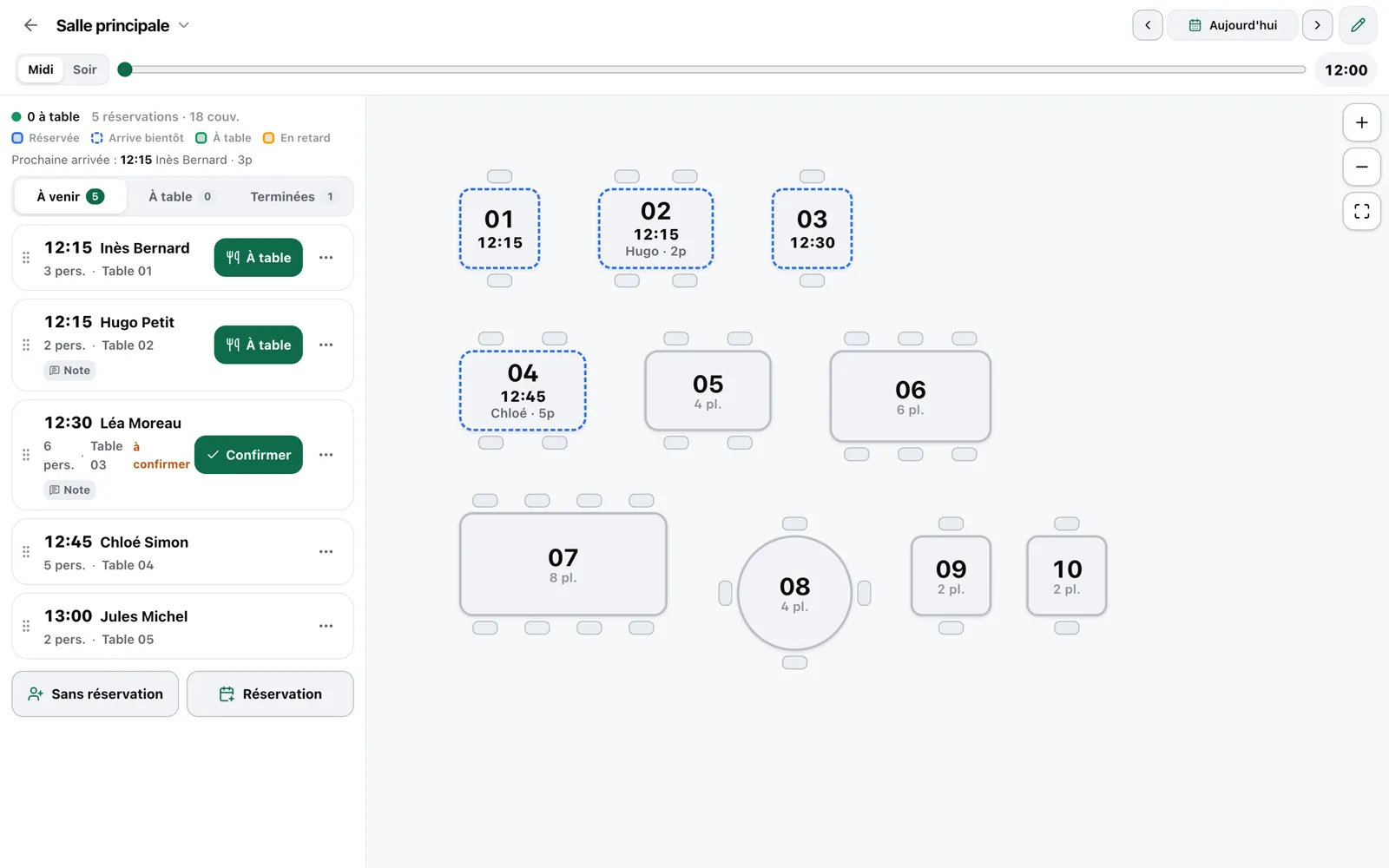Click drag handle of Inès Bernard card
The width and height of the screenshot is (1389, 868).
(x=26, y=258)
